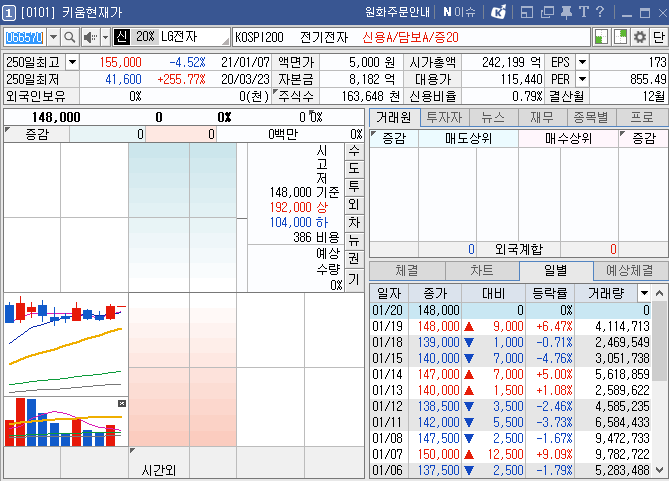669x481 pixels.
Task: Click the 뉴 side button
Action: [x=354, y=240]
